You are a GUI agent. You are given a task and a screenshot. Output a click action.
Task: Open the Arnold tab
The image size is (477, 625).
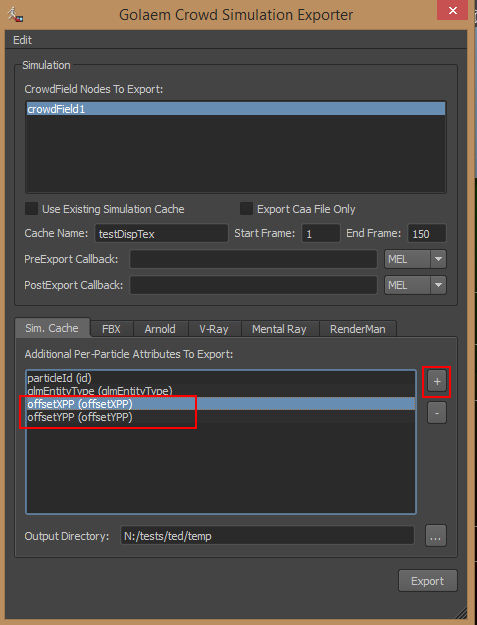(x=160, y=329)
